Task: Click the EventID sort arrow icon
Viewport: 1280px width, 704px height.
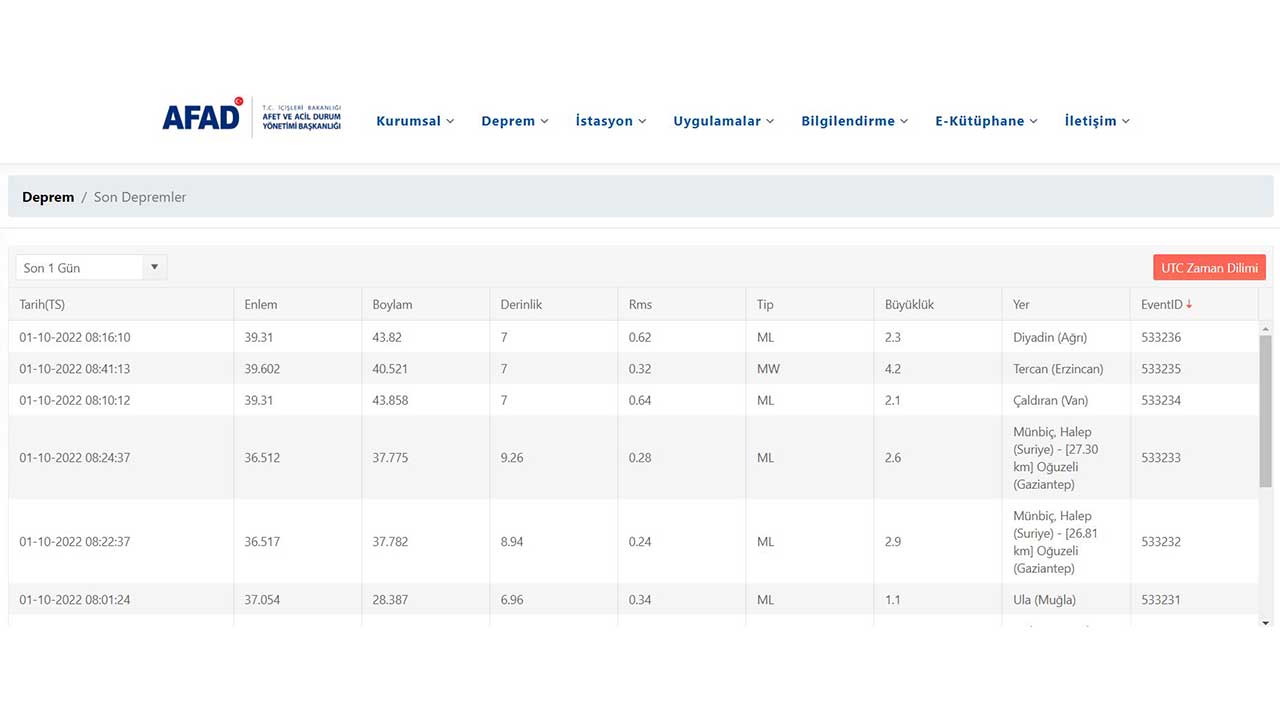Action: [x=1189, y=304]
